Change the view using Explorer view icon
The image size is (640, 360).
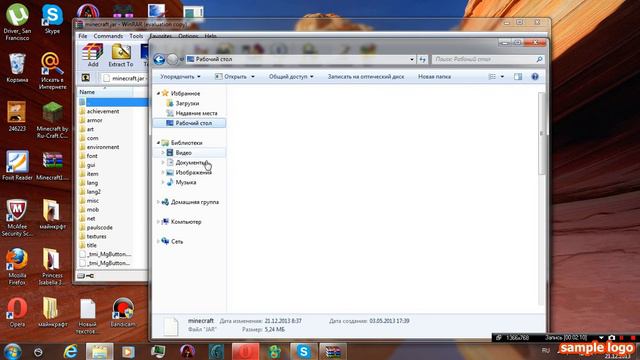tap(492, 77)
